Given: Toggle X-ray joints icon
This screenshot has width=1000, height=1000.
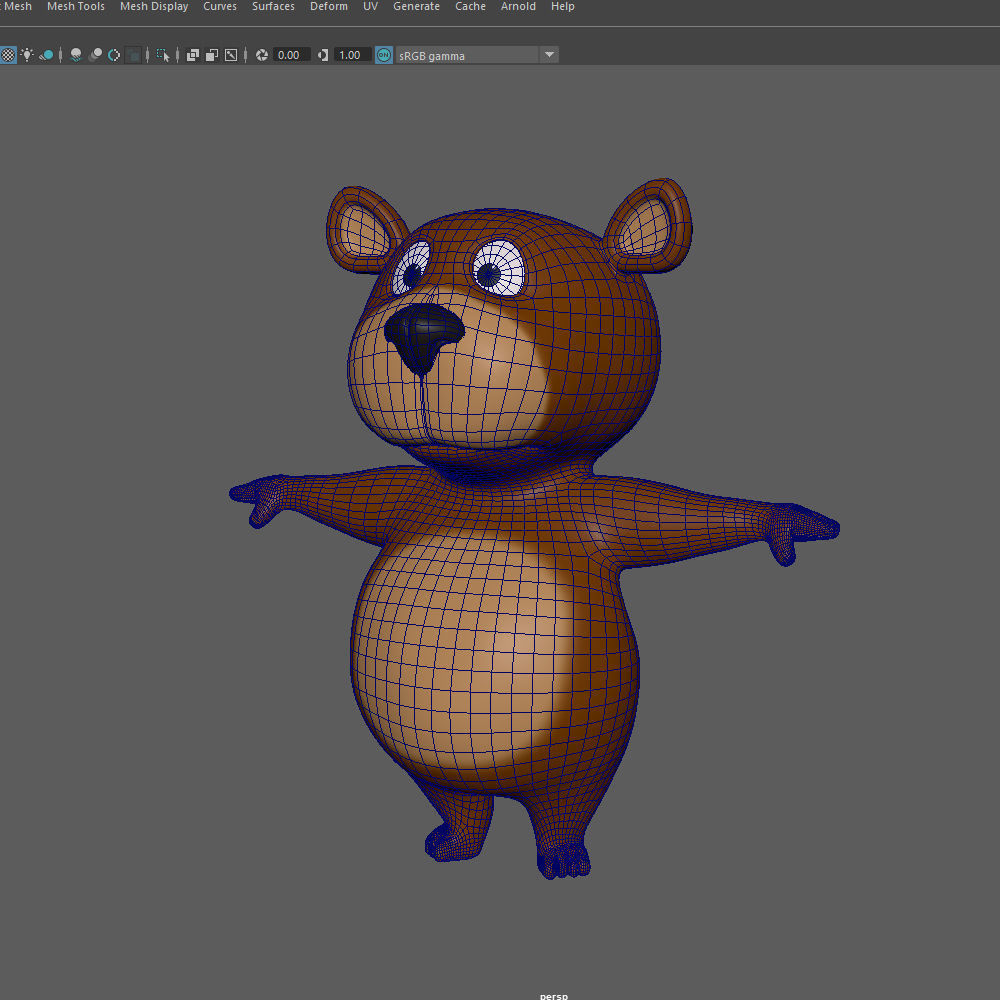Looking at the screenshot, I should pos(231,55).
